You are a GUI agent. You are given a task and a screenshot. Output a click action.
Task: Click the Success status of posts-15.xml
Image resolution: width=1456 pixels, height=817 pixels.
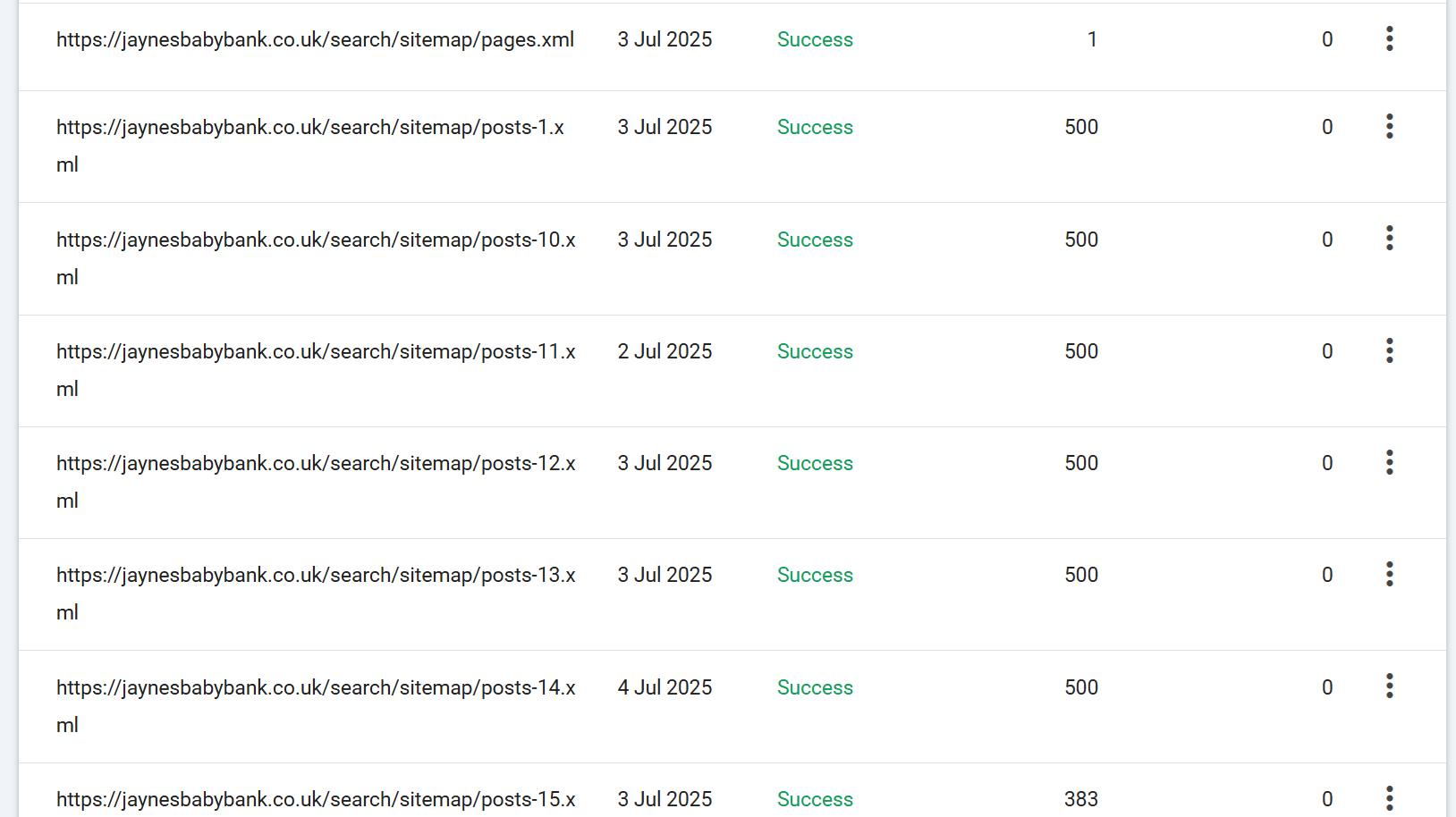click(x=815, y=799)
